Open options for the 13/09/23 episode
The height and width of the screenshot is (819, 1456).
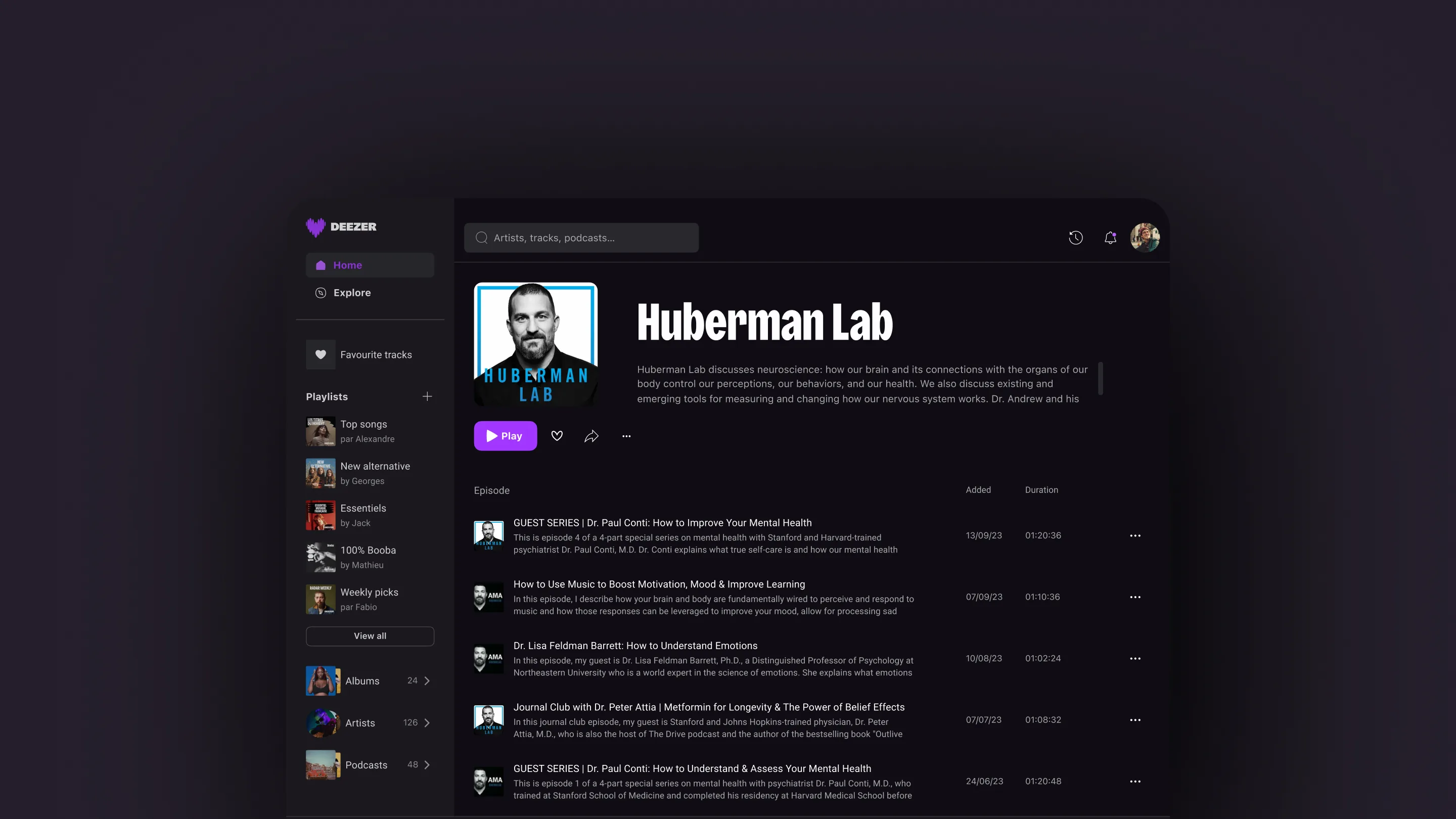[x=1135, y=535]
